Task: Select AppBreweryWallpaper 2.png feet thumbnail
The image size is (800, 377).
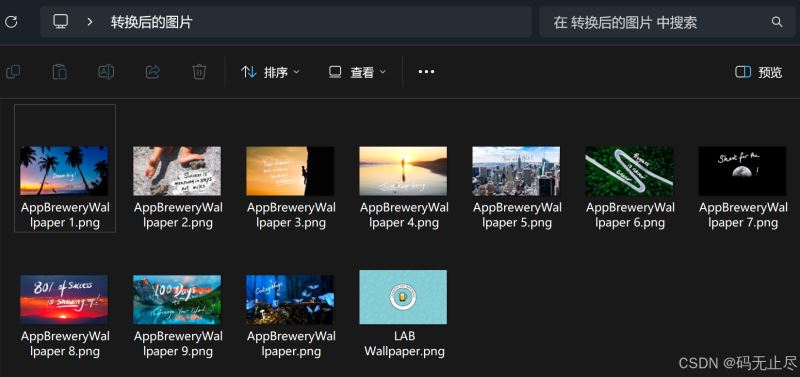Action: (177, 171)
